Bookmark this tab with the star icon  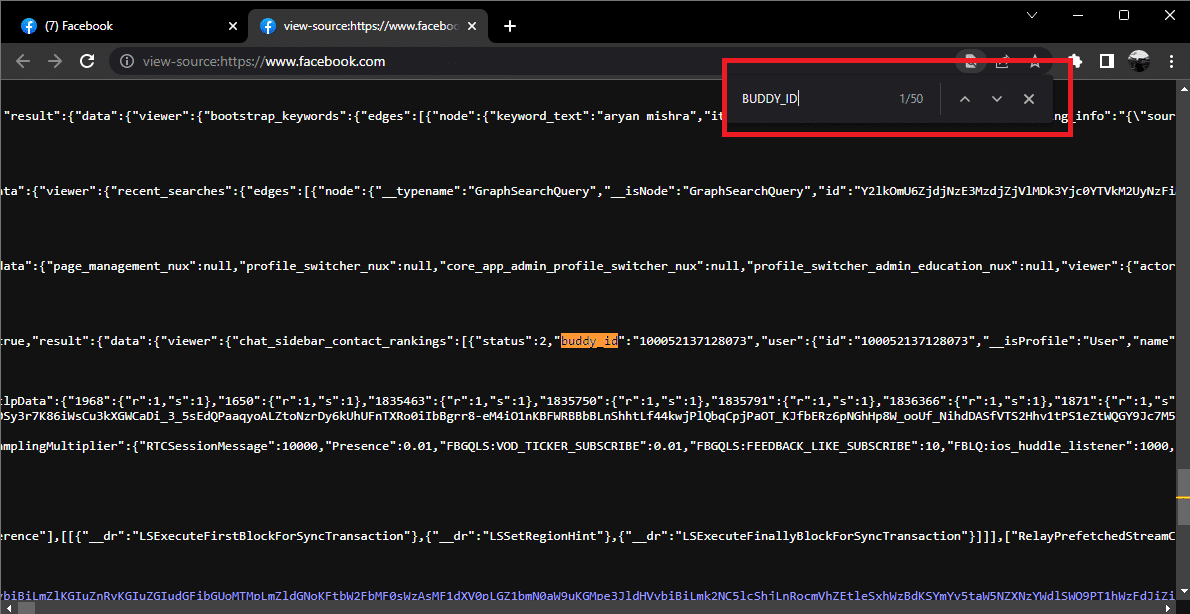[1034, 61]
